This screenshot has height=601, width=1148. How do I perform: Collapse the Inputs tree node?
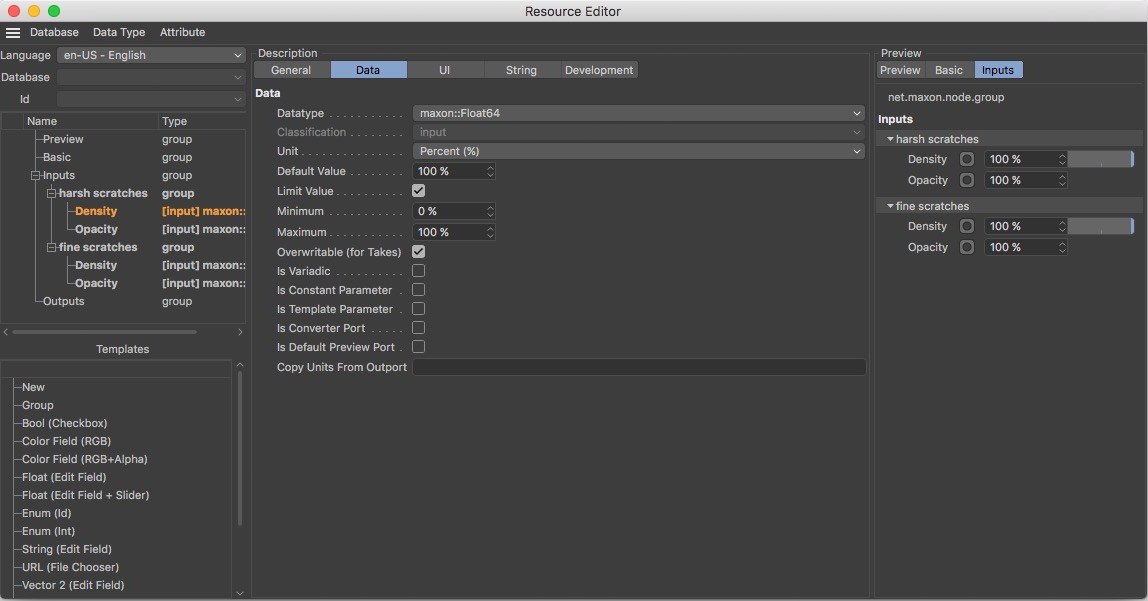pos(36,175)
